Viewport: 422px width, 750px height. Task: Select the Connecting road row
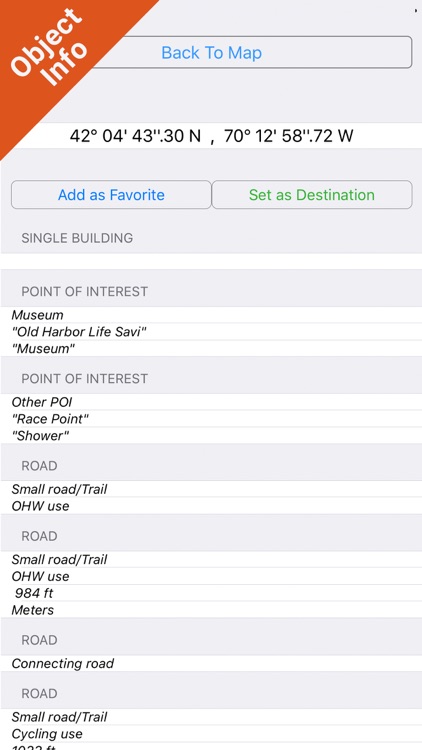tap(211, 663)
